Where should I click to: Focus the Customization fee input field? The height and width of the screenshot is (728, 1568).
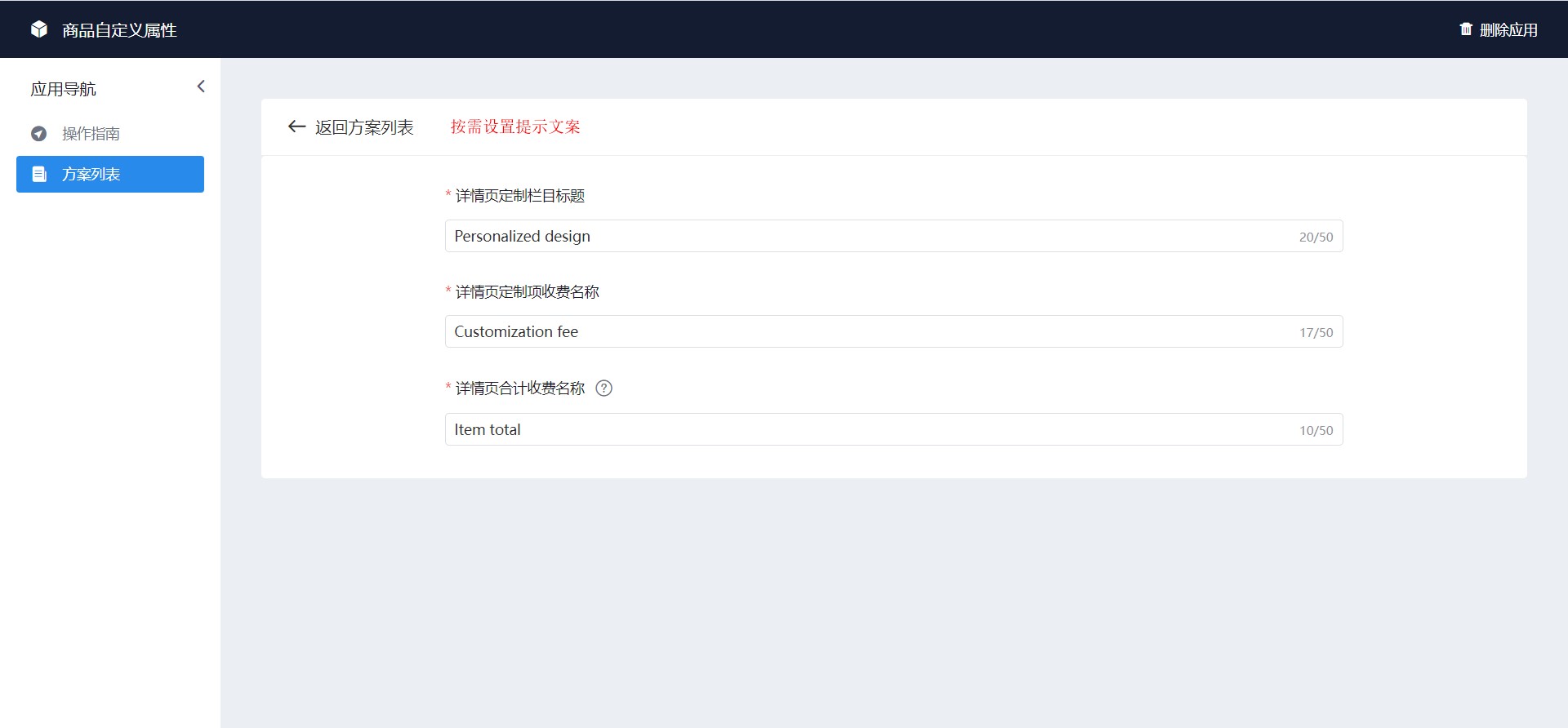click(x=893, y=331)
